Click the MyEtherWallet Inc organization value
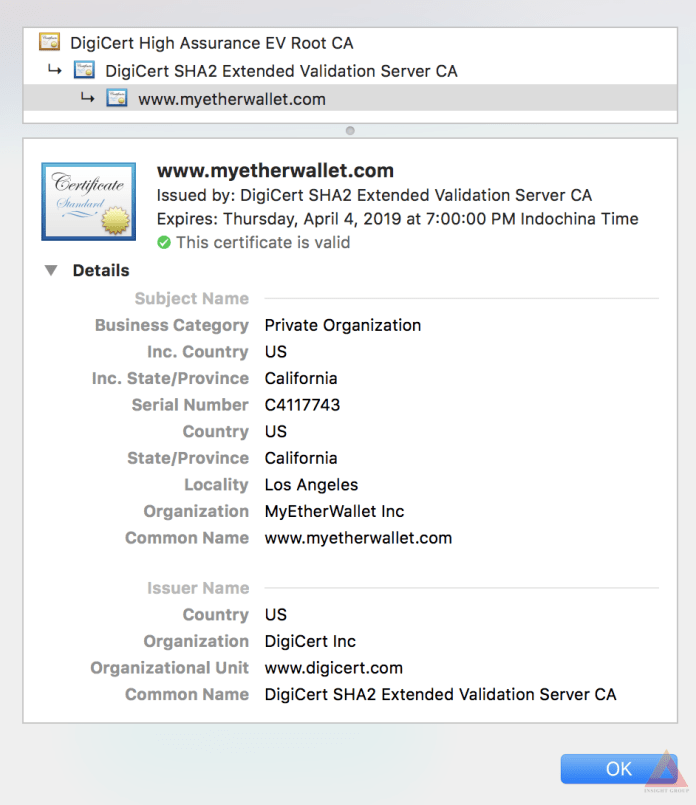Image resolution: width=696 pixels, height=805 pixels. (334, 511)
